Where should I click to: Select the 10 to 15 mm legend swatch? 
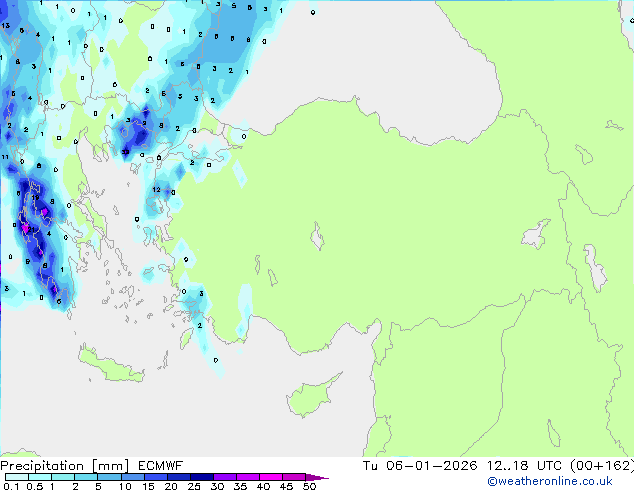(x=132, y=477)
